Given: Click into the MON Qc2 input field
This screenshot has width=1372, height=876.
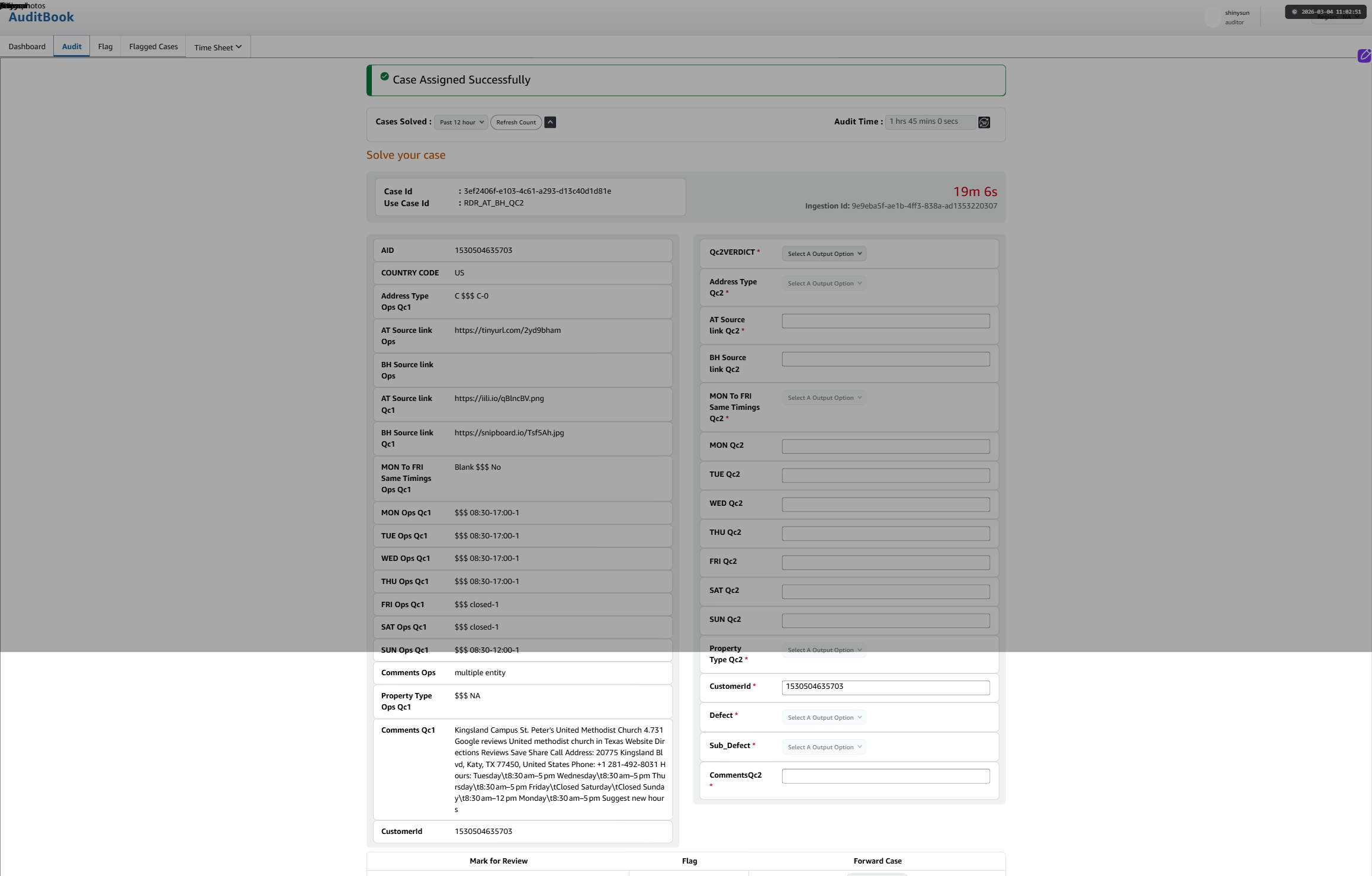Looking at the screenshot, I should (x=885, y=446).
